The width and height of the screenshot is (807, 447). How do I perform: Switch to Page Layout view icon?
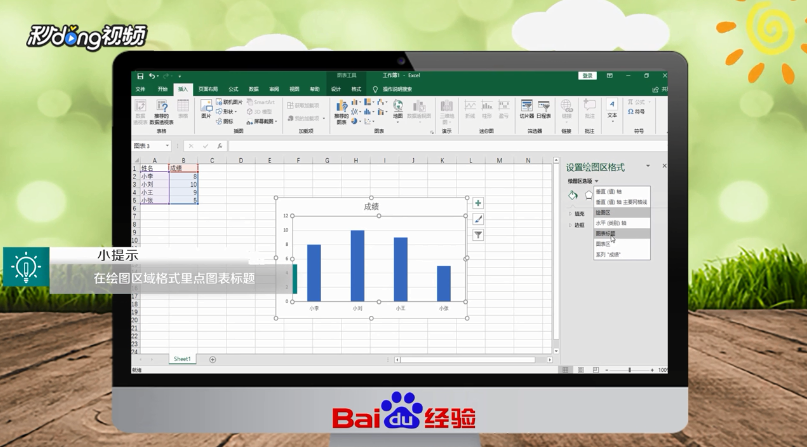pyautogui.click(x=581, y=370)
